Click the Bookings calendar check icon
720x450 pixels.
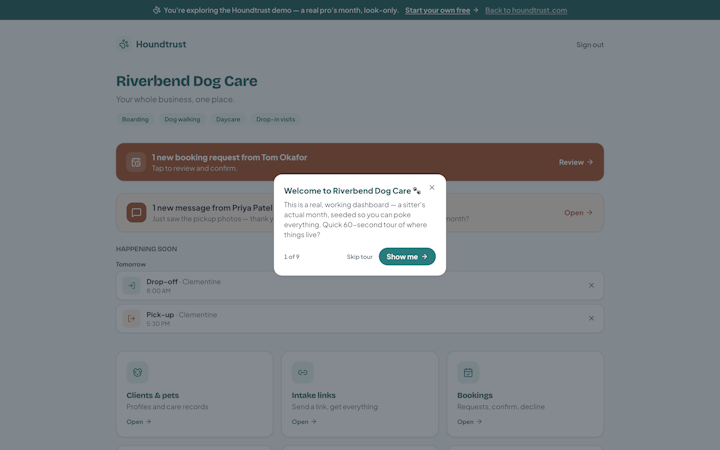click(468, 372)
